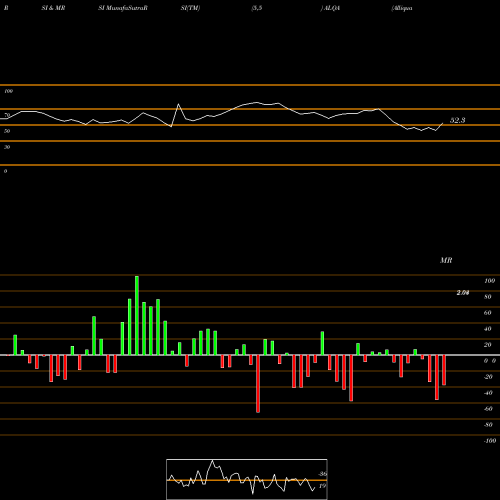Screen dimensions: 500x500
Task: Click the -60 label on MR axis
Action: [488, 409]
